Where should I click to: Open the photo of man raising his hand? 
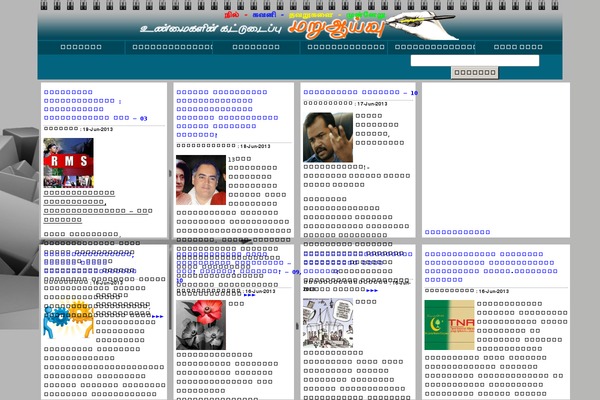point(328,137)
